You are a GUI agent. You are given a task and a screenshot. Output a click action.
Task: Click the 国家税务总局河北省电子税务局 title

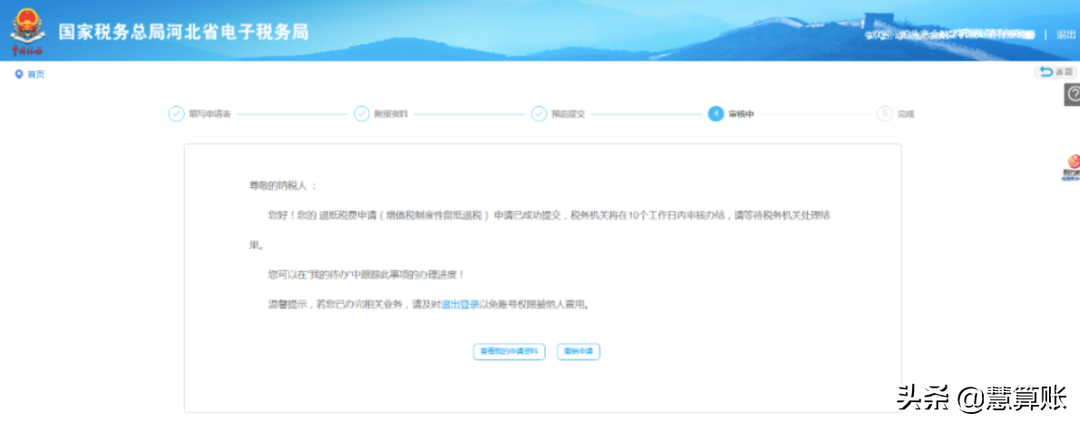click(x=184, y=32)
